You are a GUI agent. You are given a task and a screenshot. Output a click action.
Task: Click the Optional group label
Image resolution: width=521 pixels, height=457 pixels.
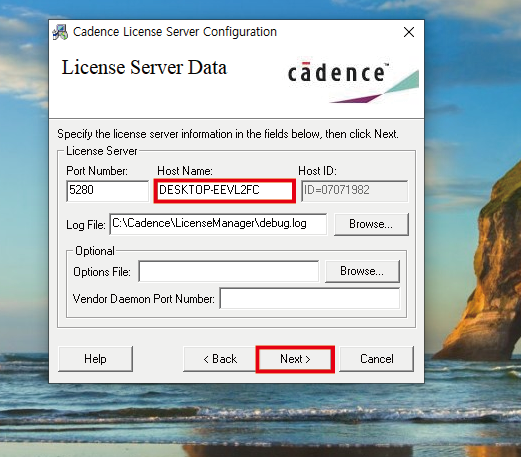(95, 251)
